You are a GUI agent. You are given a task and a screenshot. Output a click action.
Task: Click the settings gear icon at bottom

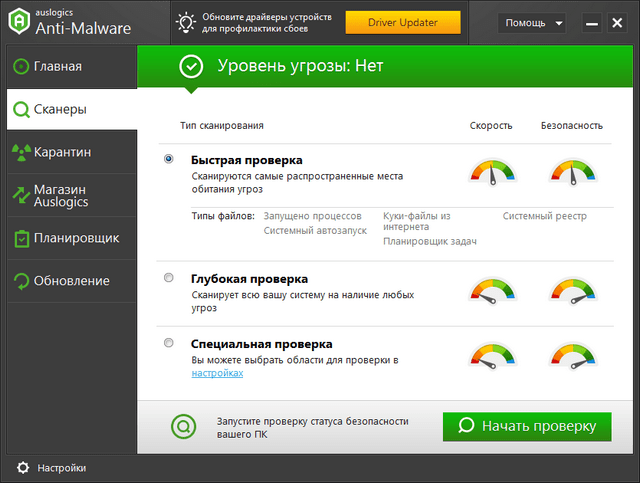21,467
